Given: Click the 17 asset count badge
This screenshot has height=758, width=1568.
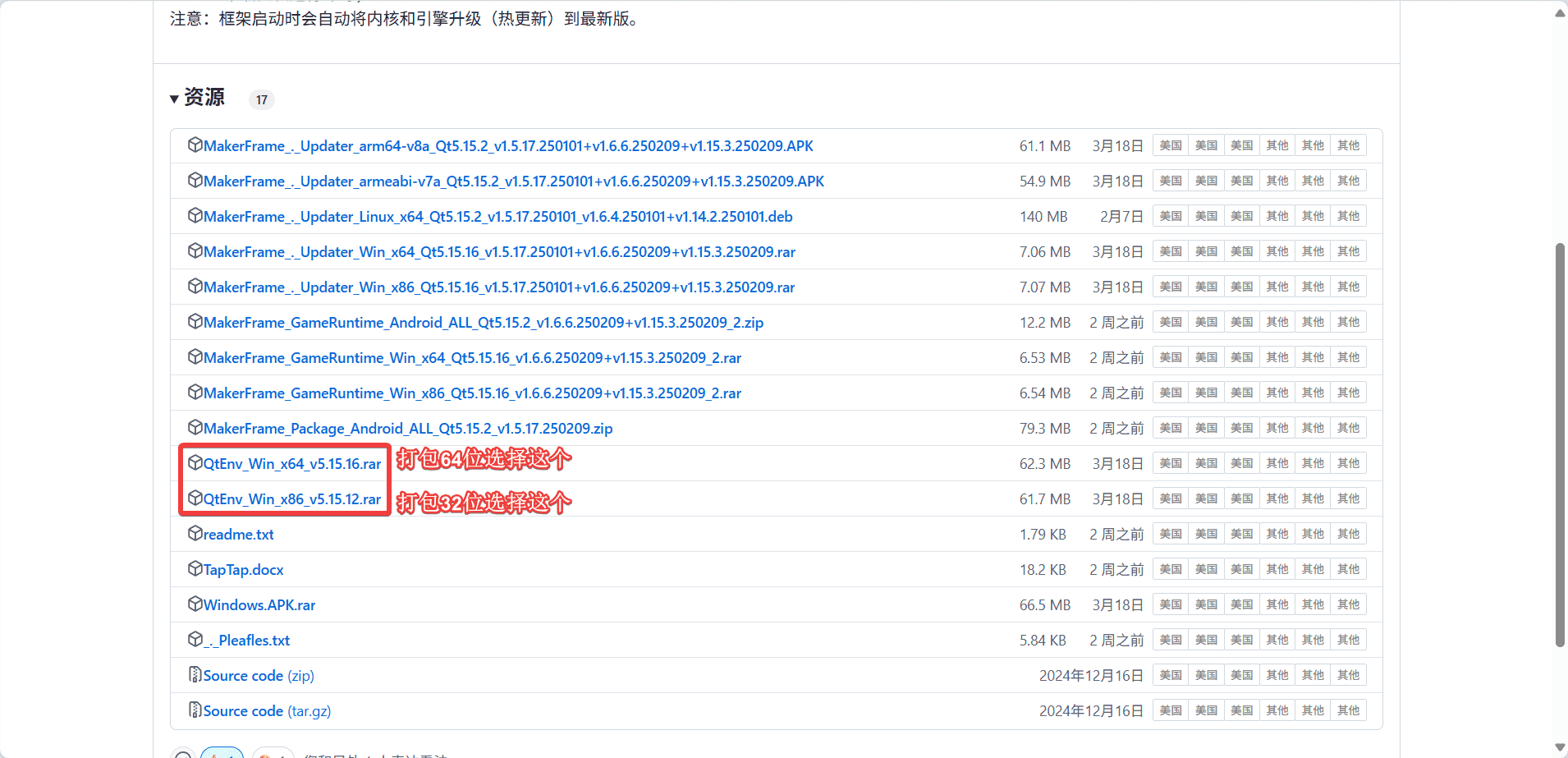Looking at the screenshot, I should pyautogui.click(x=261, y=99).
